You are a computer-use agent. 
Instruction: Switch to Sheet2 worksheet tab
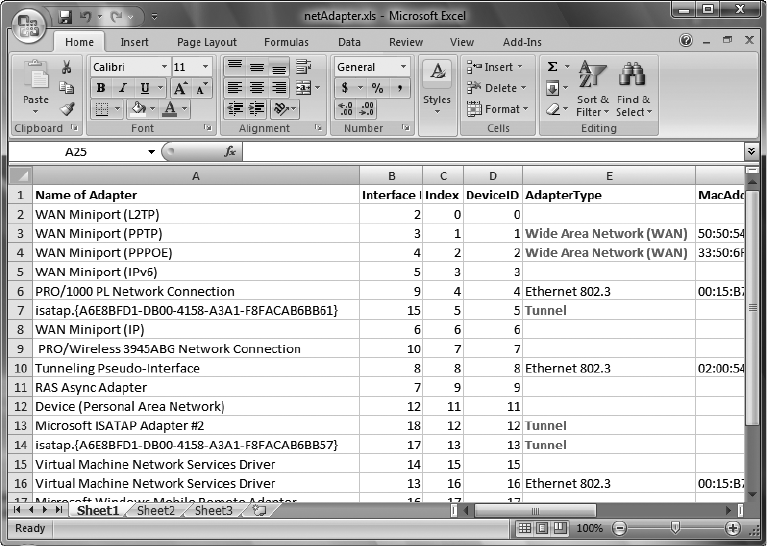[156, 511]
